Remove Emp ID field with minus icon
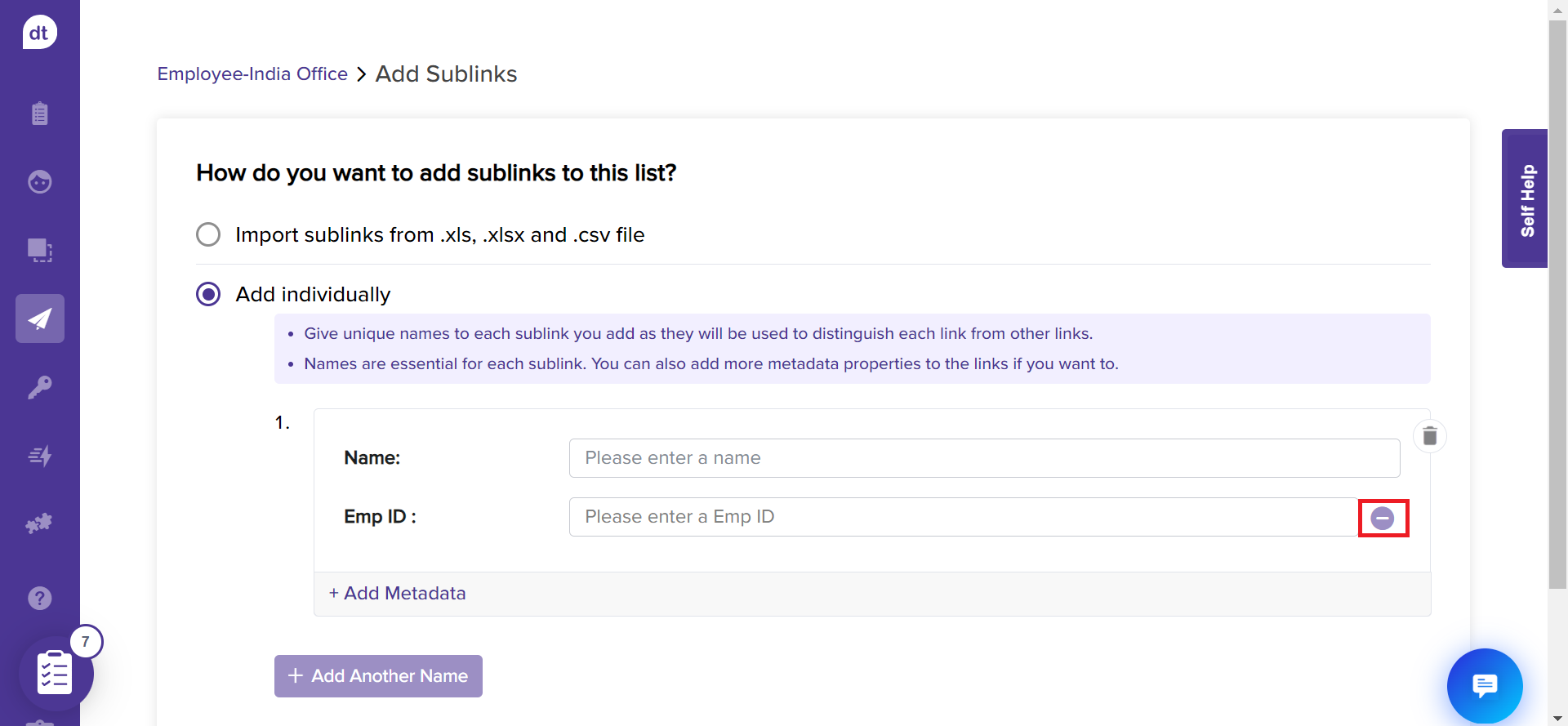The width and height of the screenshot is (1568, 726). tap(1382, 518)
